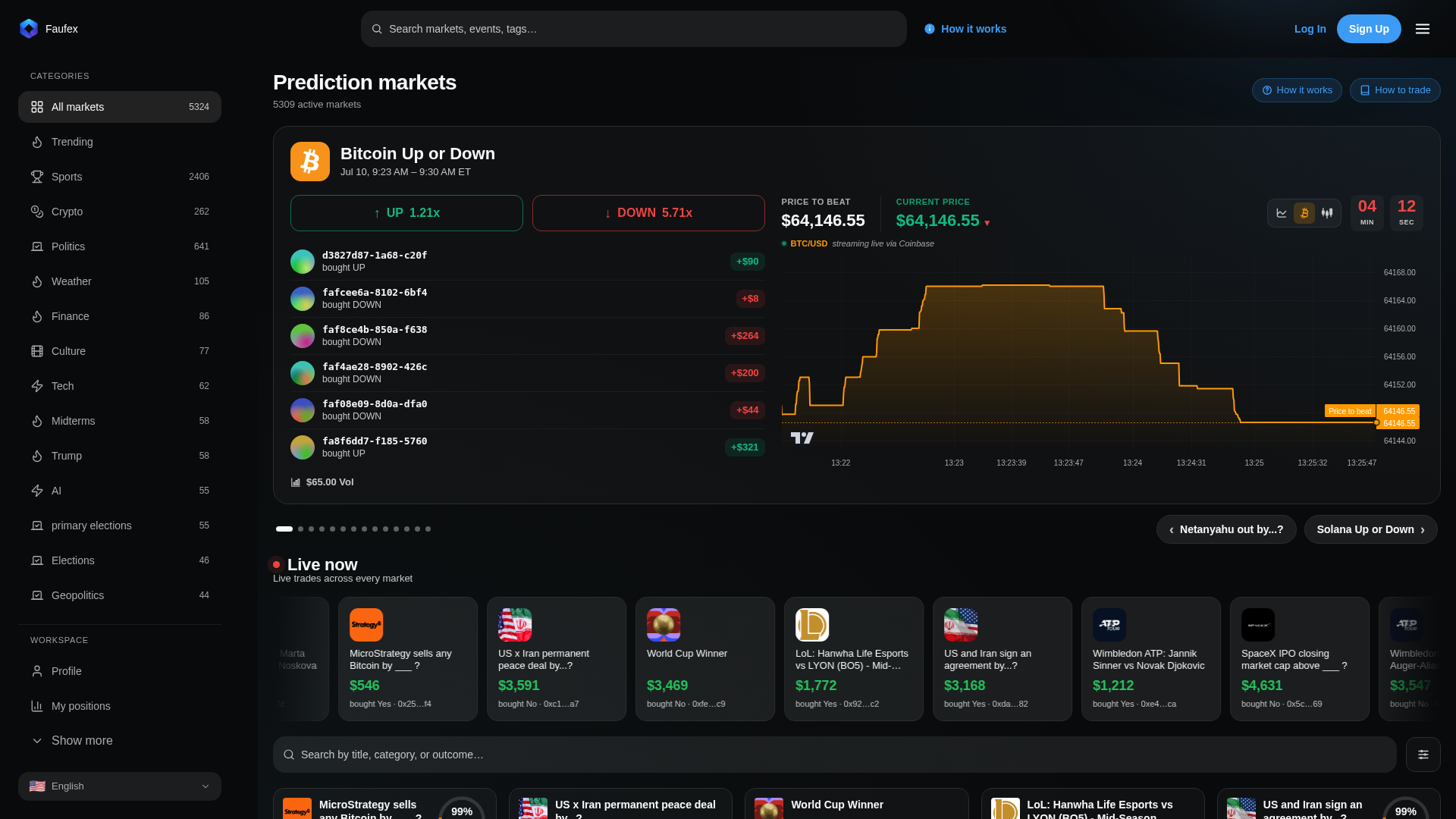Select Culture category
The image size is (1456, 819).
click(120, 351)
